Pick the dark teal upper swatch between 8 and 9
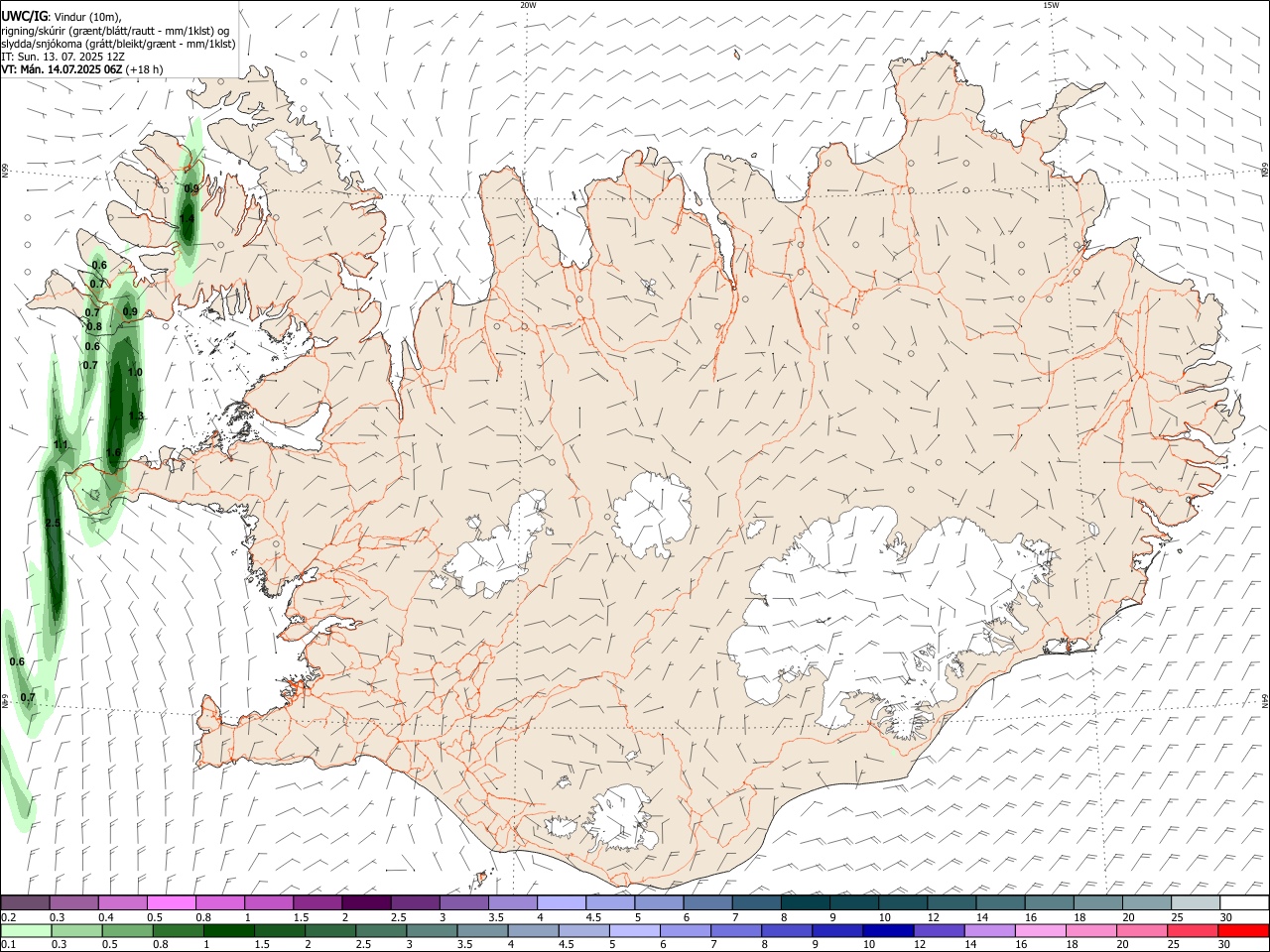This screenshot has height=952, width=1270. [x=805, y=902]
